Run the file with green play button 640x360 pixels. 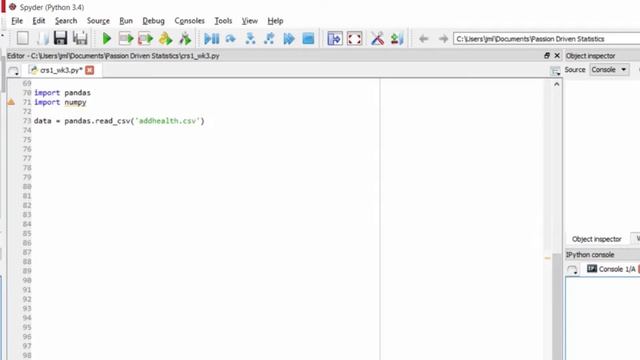pos(107,39)
